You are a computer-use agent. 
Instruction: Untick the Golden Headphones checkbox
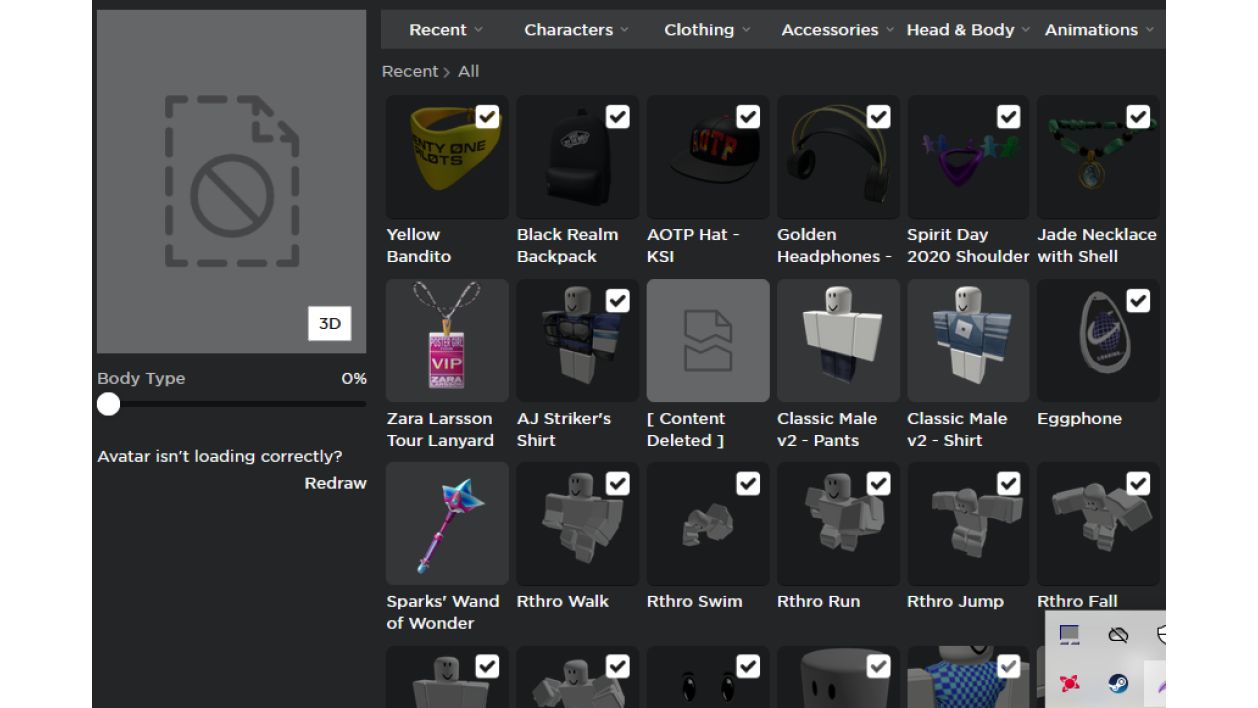click(x=878, y=117)
